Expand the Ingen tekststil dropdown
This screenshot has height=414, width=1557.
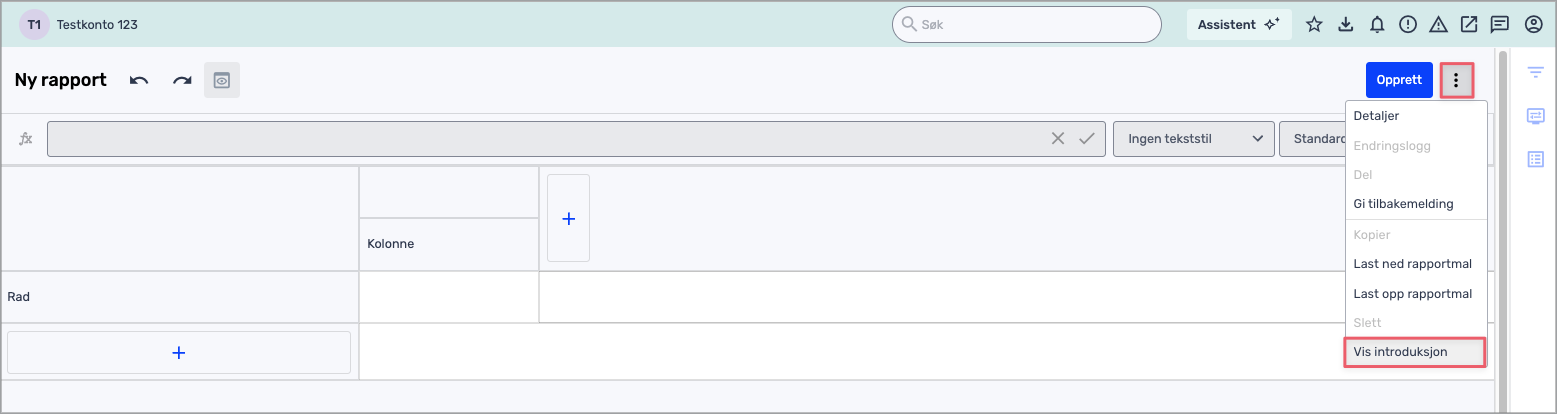[x=1194, y=139]
